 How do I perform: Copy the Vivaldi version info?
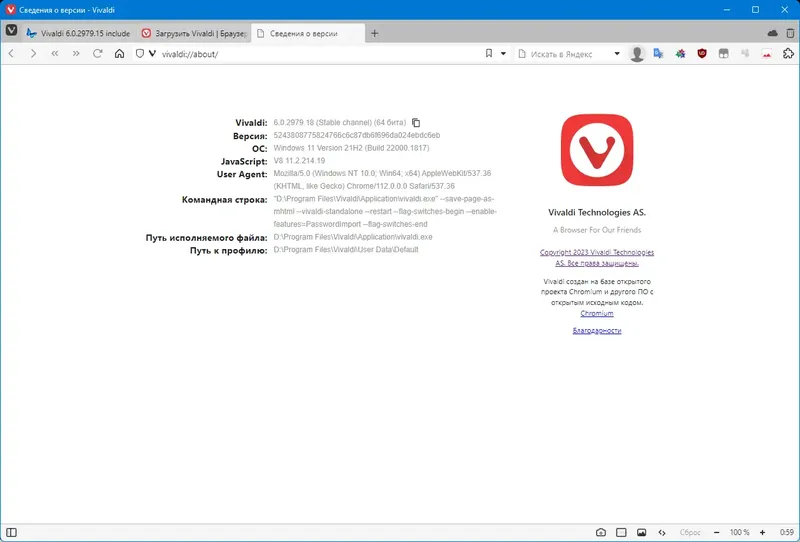(x=416, y=122)
